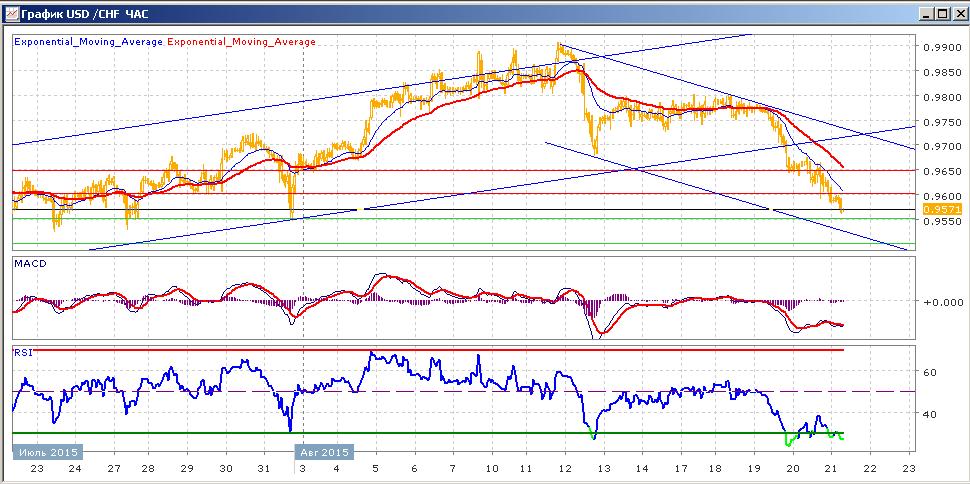Screen dimensions: 970x484
Task: Click the Июль 2015 month marker
Action: click(x=47, y=452)
